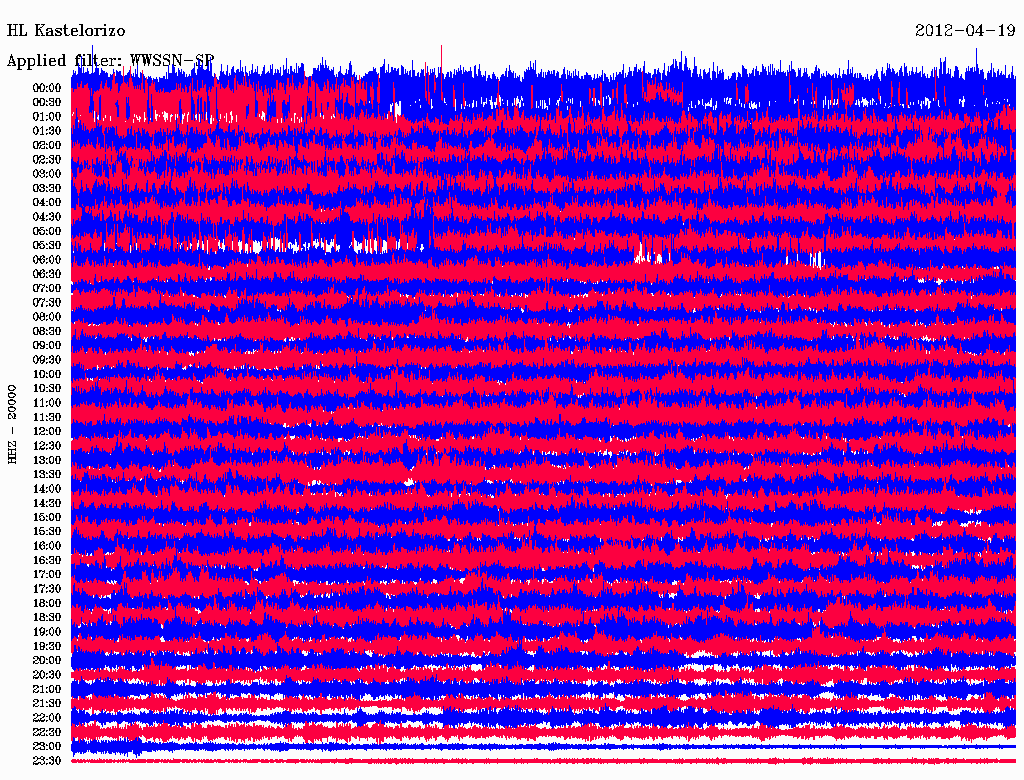The width and height of the screenshot is (1024, 780).
Task: Click the 22:00 time label
Action: 47,718
